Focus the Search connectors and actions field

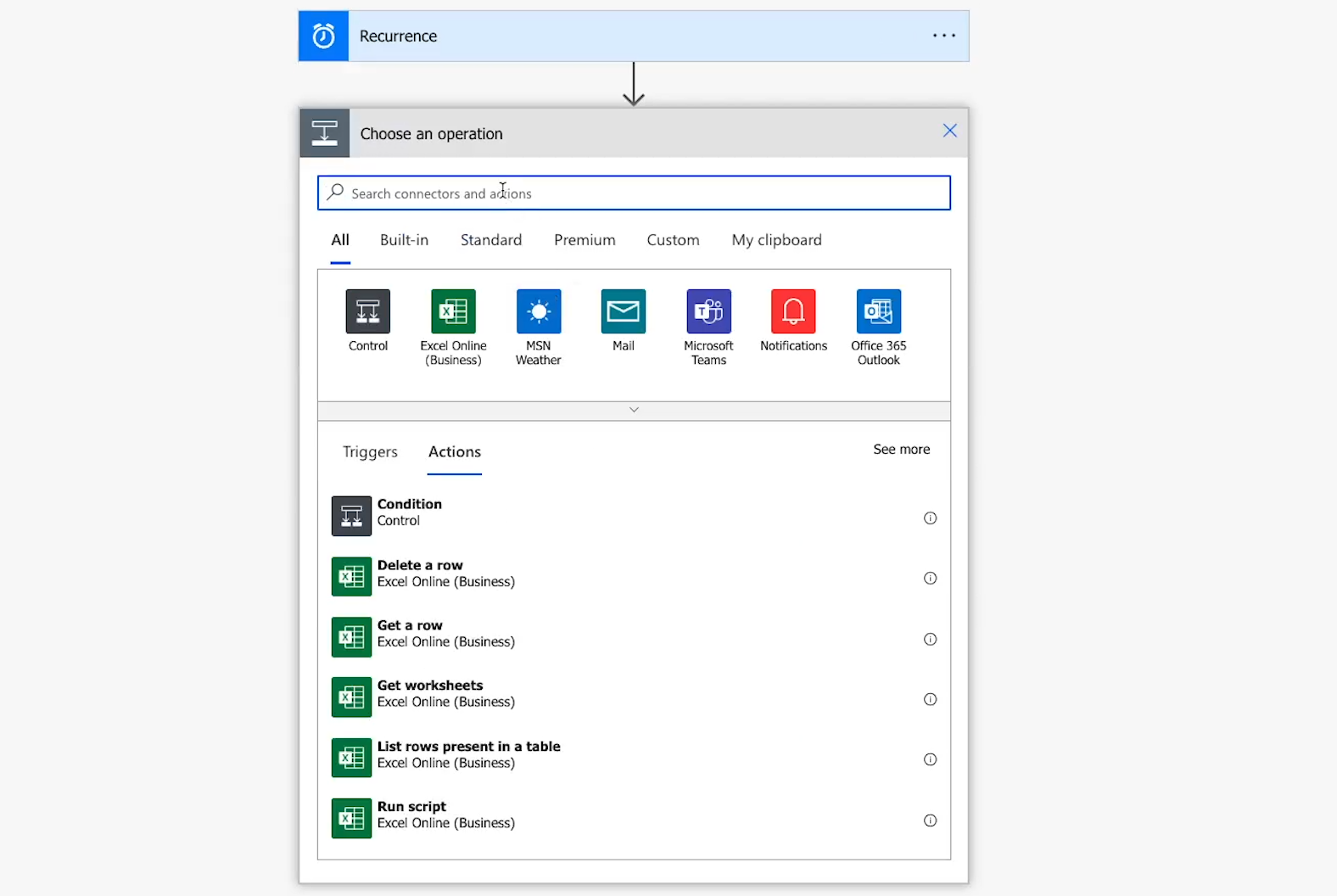634,193
